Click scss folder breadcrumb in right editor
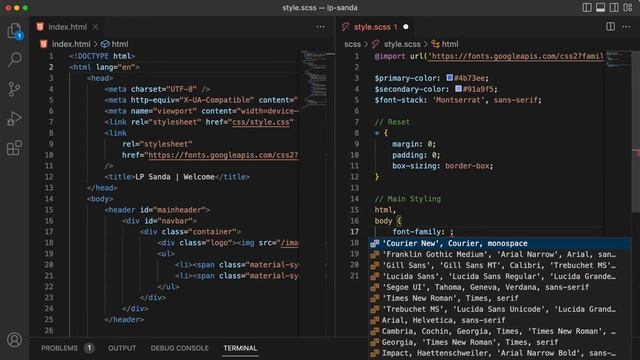This screenshot has height=360, width=640. (353, 44)
